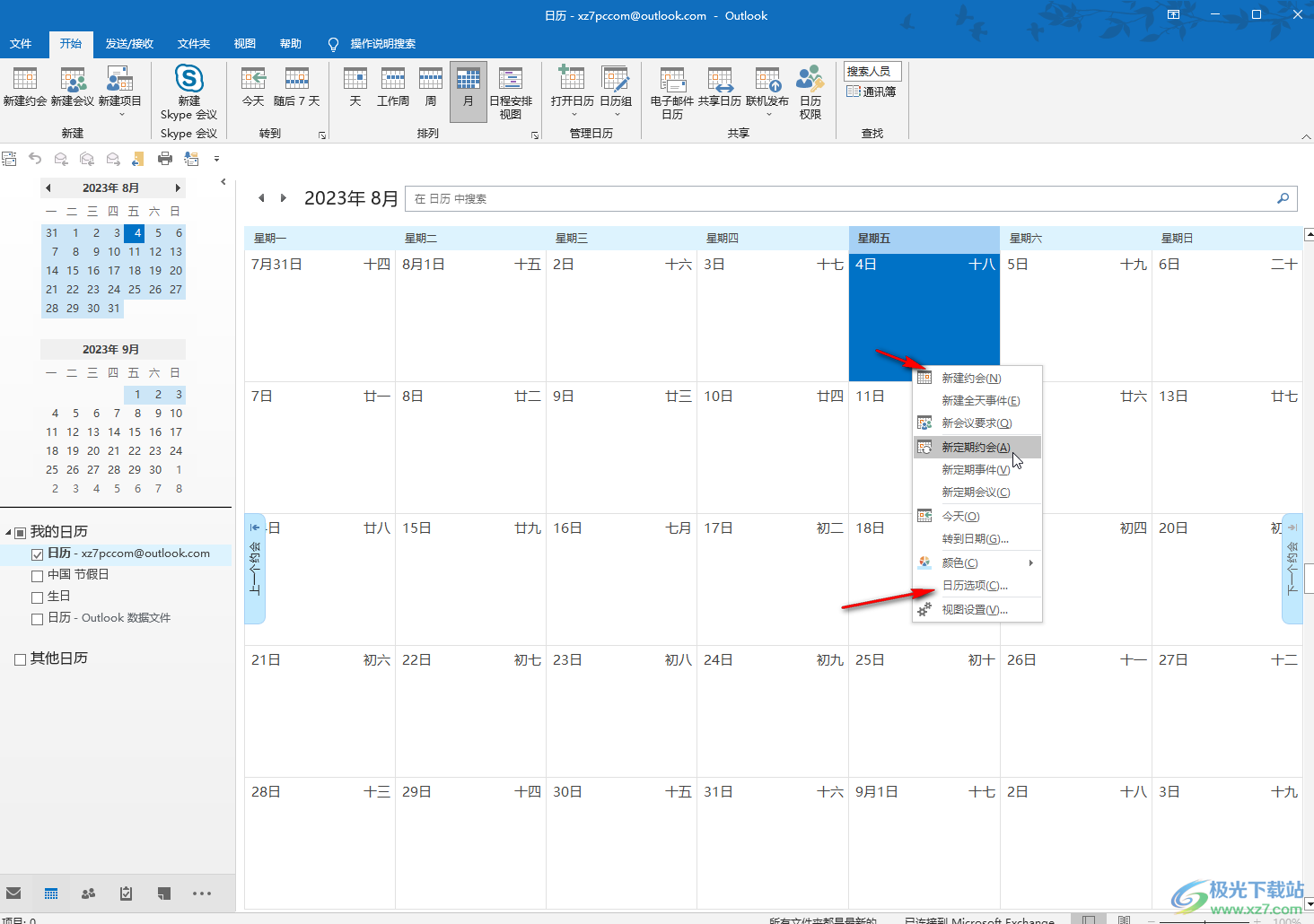1314x924 pixels.
Task: Open Tasks from the bottom navigation bar
Action: click(126, 893)
